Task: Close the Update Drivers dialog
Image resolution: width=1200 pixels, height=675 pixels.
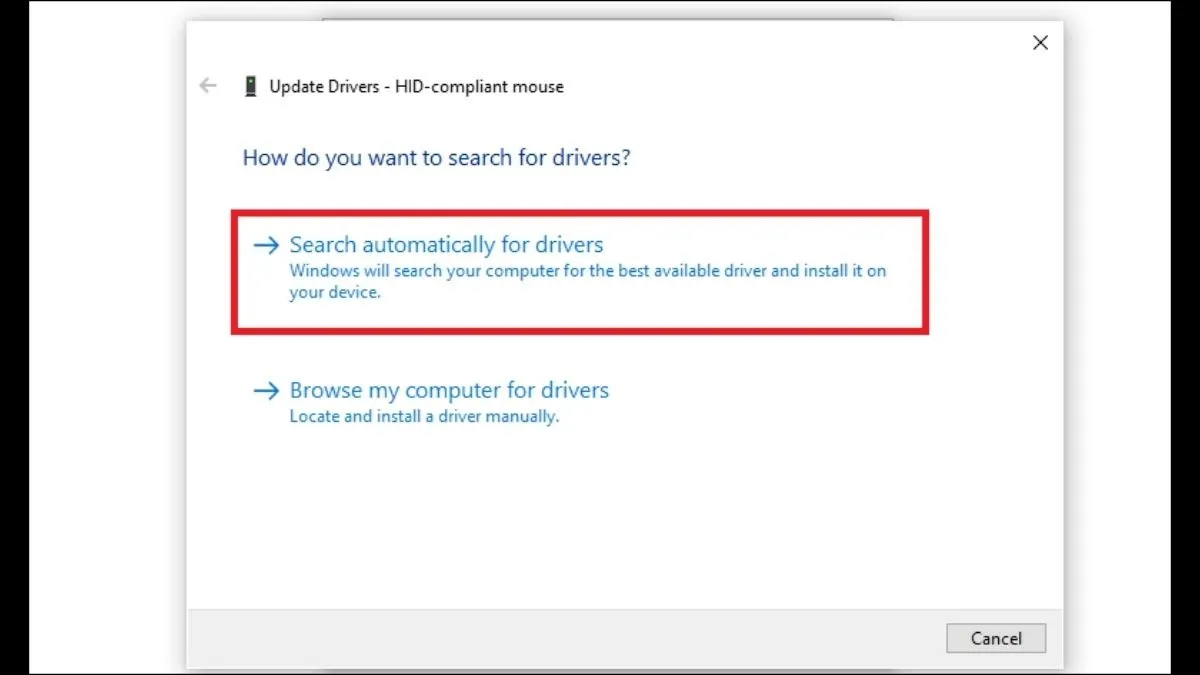Action: 1040,42
